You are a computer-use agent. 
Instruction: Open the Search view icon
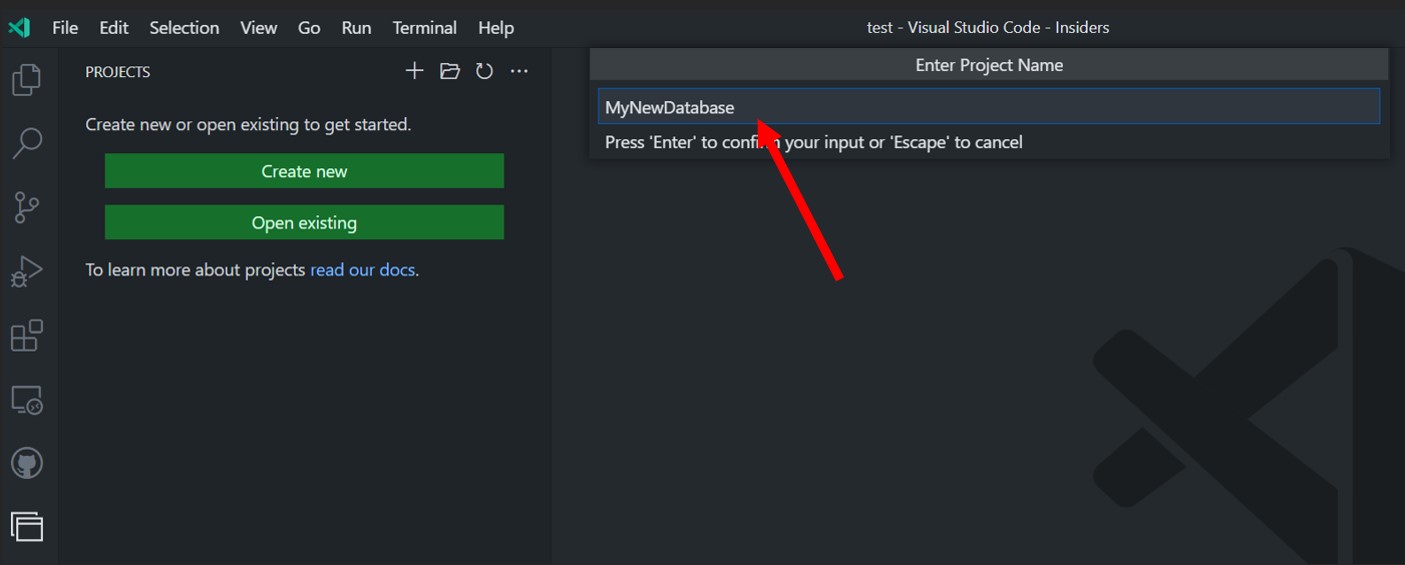[x=27, y=143]
